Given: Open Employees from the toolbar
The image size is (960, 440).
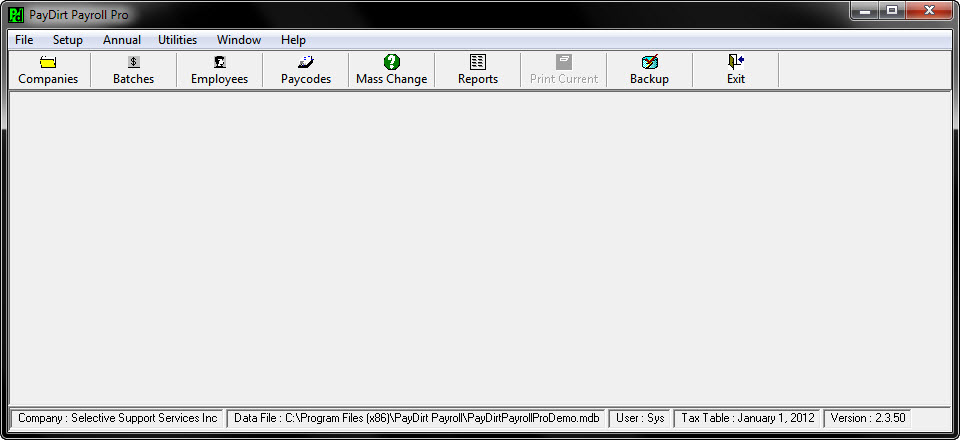Looking at the screenshot, I should 219,62.
